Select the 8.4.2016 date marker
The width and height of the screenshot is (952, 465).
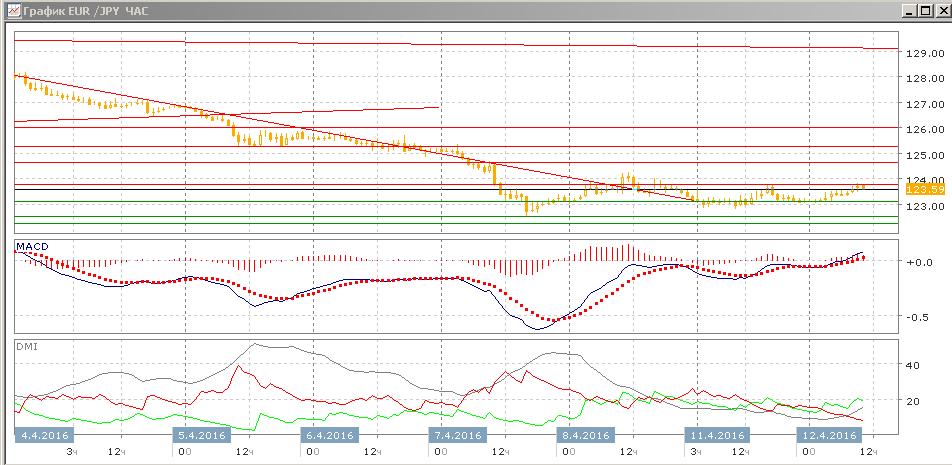[x=585, y=436]
